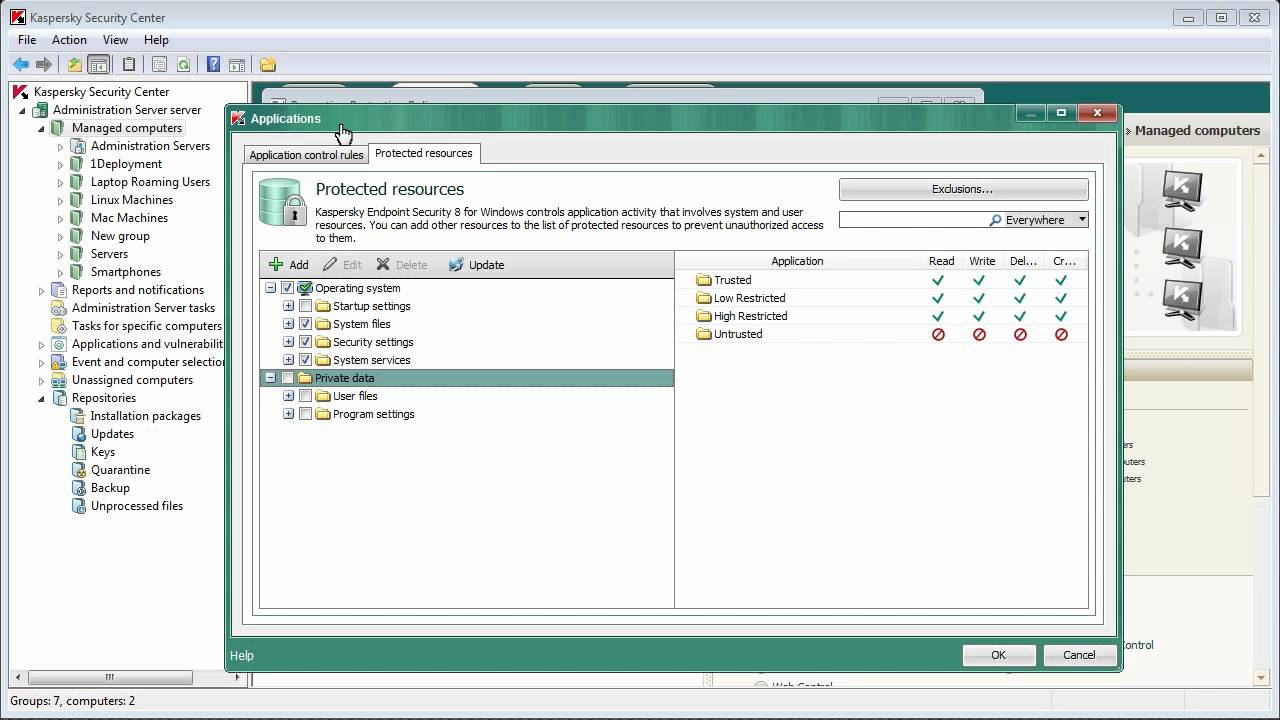
Task: Open the Keys item in Repositories
Action: pos(102,452)
